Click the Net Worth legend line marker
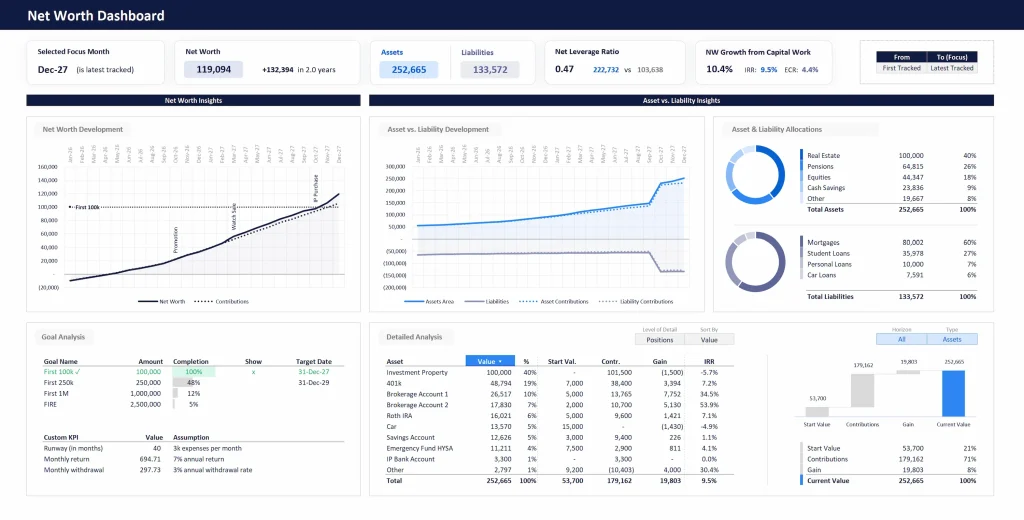The image size is (1024, 520). tap(147, 301)
